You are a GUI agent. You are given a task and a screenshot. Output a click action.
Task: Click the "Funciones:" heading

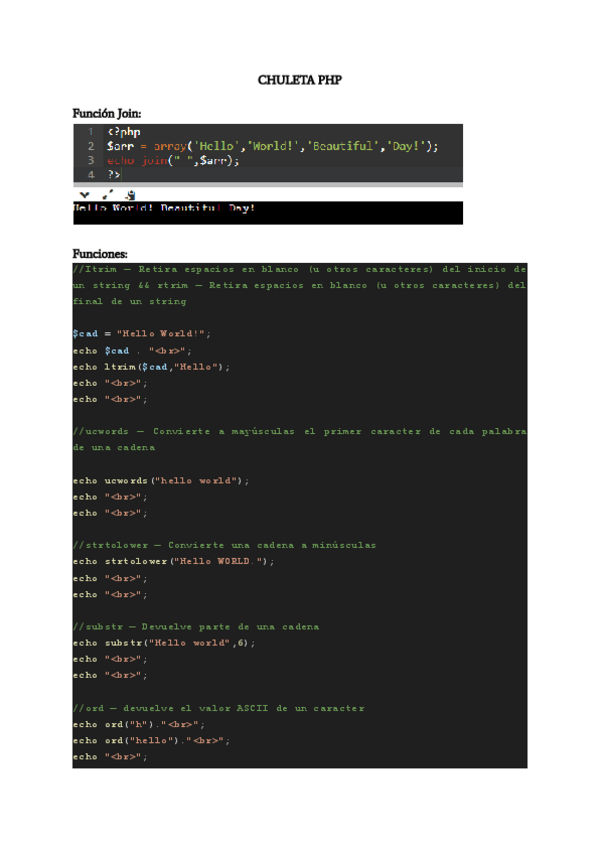coord(100,254)
